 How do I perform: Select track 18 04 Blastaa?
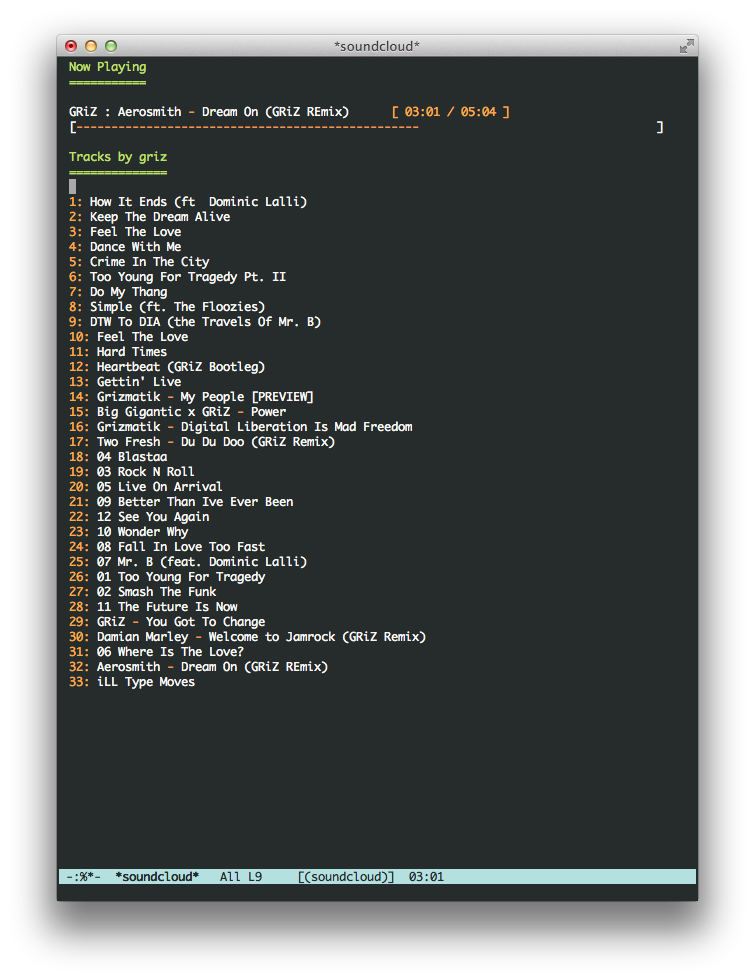coord(118,457)
